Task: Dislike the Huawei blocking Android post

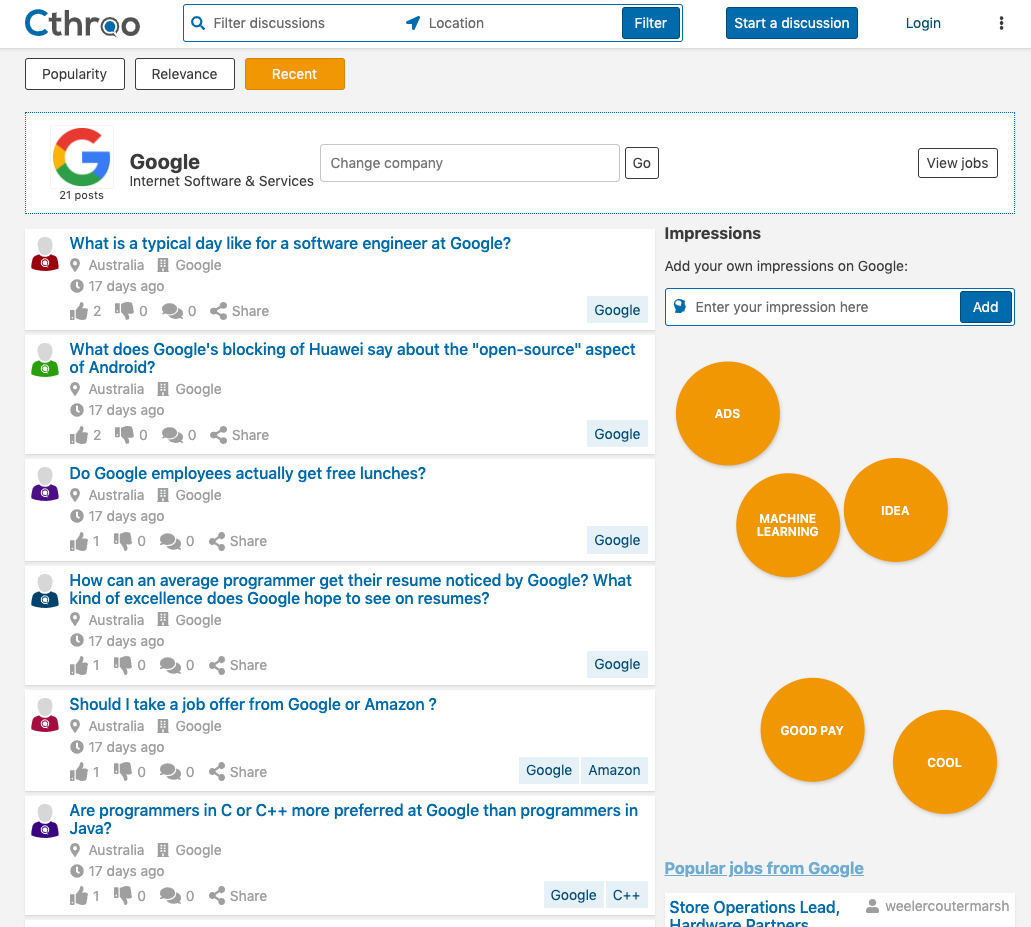Action: (124, 435)
